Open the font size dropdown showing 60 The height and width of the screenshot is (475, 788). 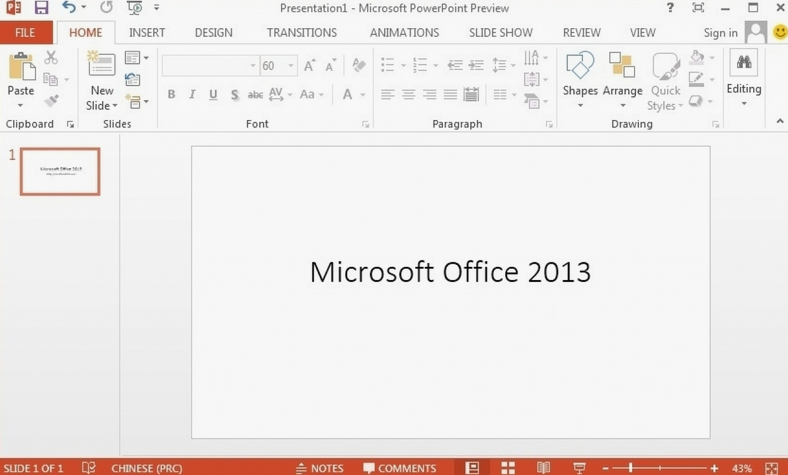pos(291,66)
